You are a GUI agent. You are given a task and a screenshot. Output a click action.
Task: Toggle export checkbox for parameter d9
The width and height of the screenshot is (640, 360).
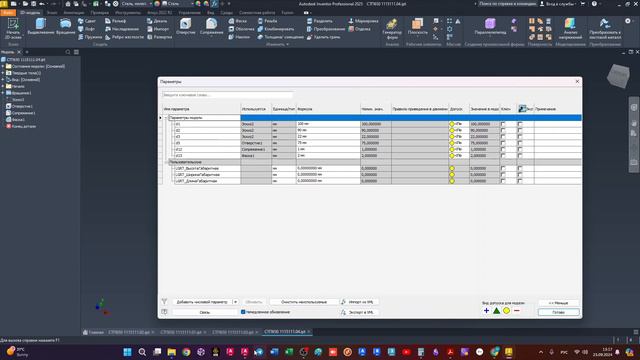[520, 143]
